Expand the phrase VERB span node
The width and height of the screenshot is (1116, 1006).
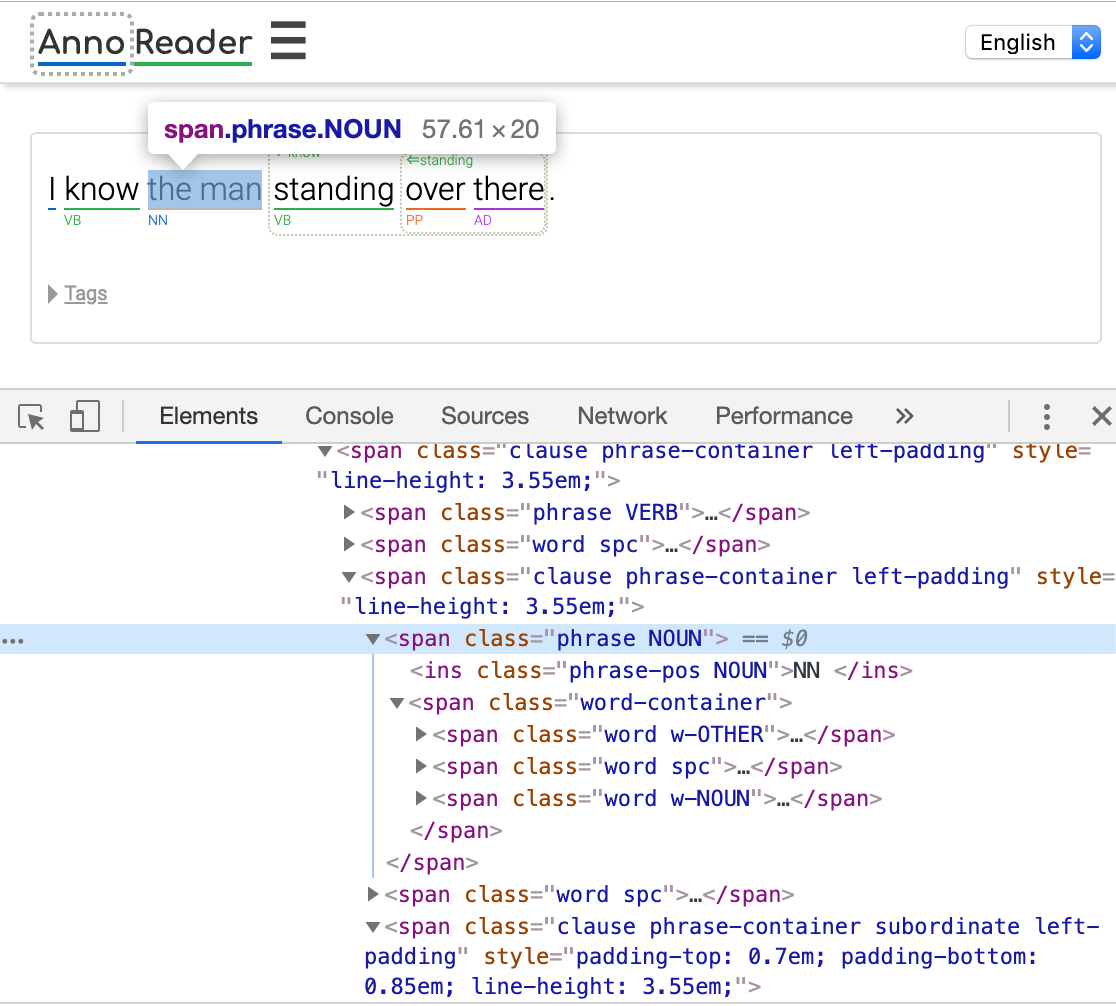point(349,513)
